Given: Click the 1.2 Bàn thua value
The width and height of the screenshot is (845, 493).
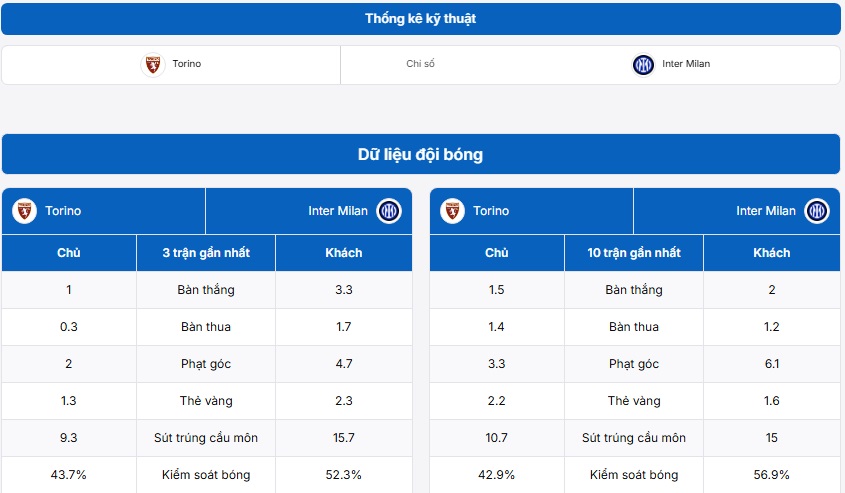Looking at the screenshot, I should (x=772, y=327).
